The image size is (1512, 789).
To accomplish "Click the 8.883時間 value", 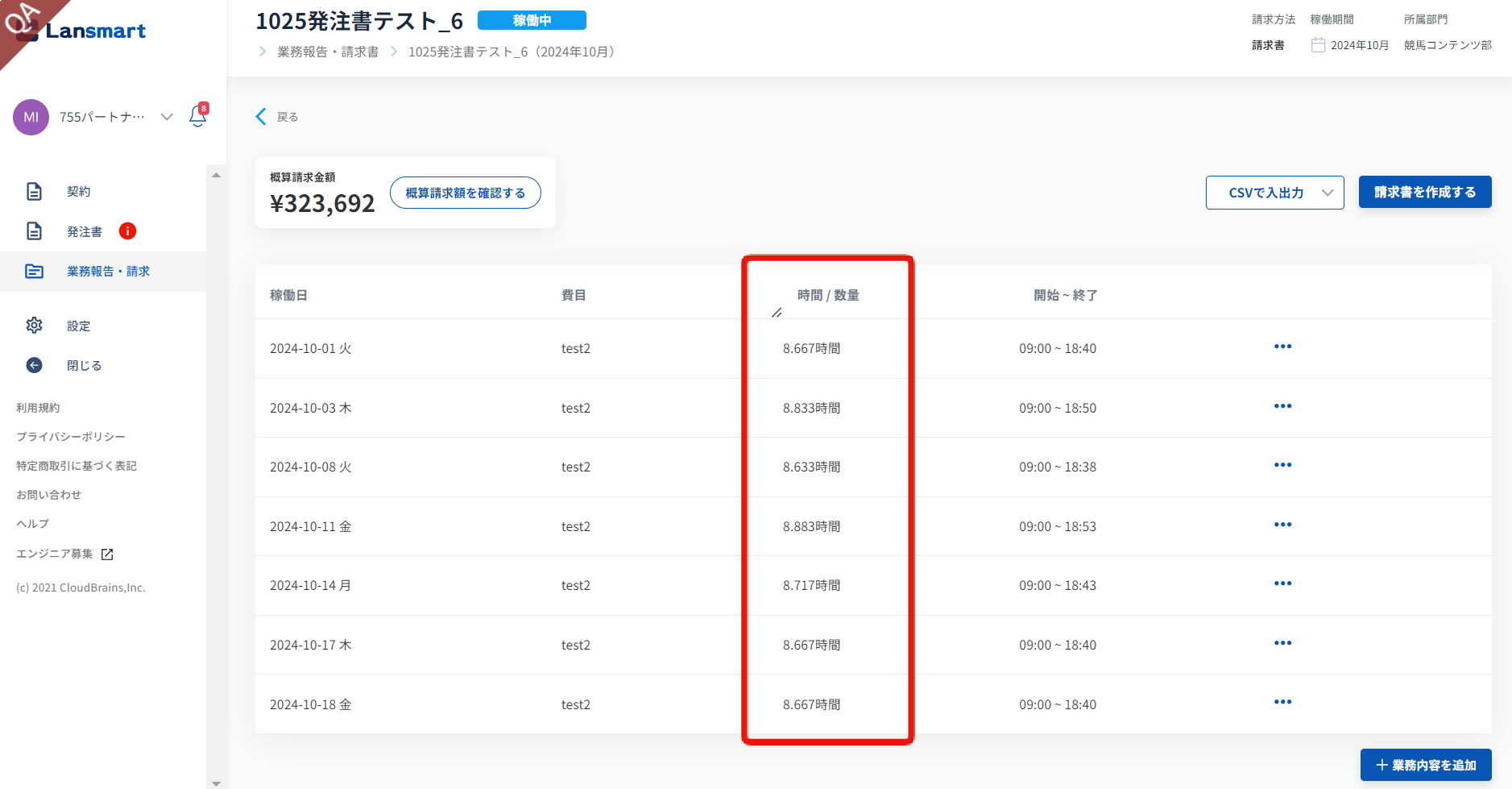I will pyautogui.click(x=812, y=526).
